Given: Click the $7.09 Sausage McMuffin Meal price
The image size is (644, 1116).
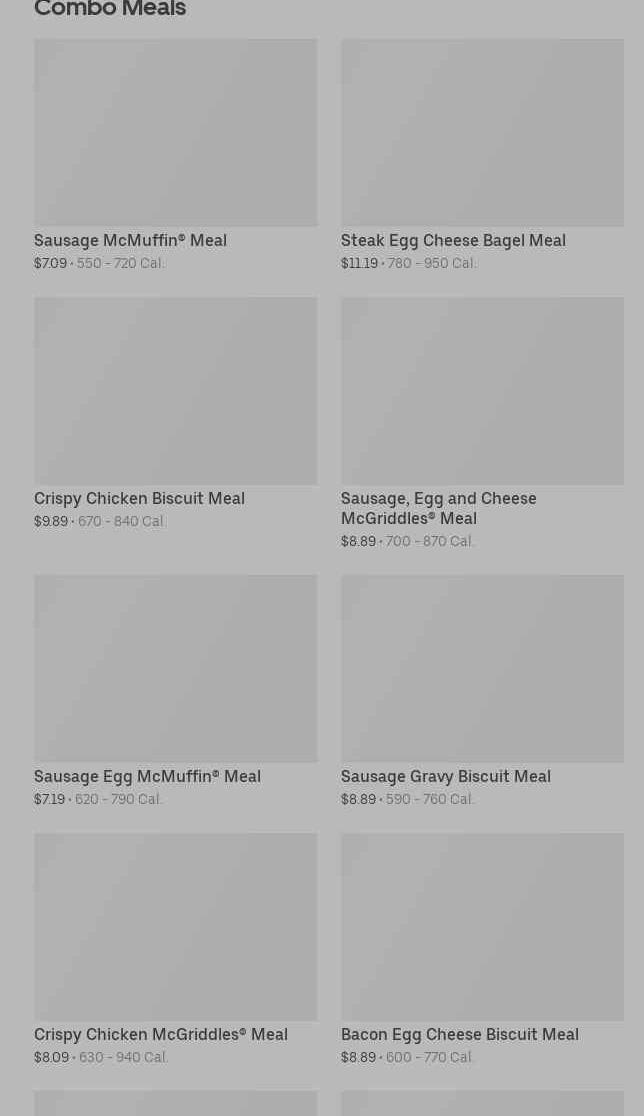Looking at the screenshot, I should pos(50,264).
